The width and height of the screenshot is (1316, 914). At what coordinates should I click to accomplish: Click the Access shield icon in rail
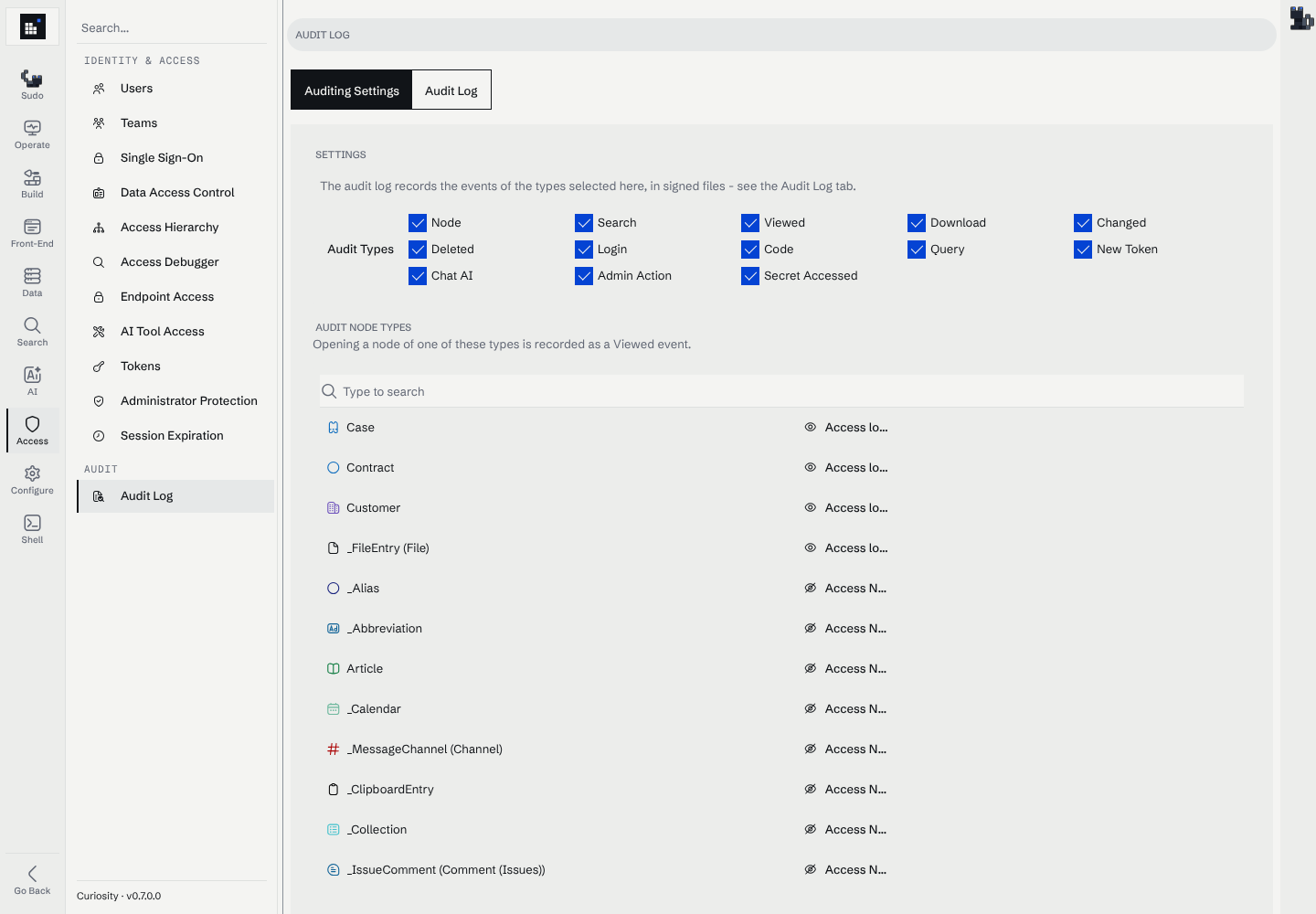(x=32, y=424)
